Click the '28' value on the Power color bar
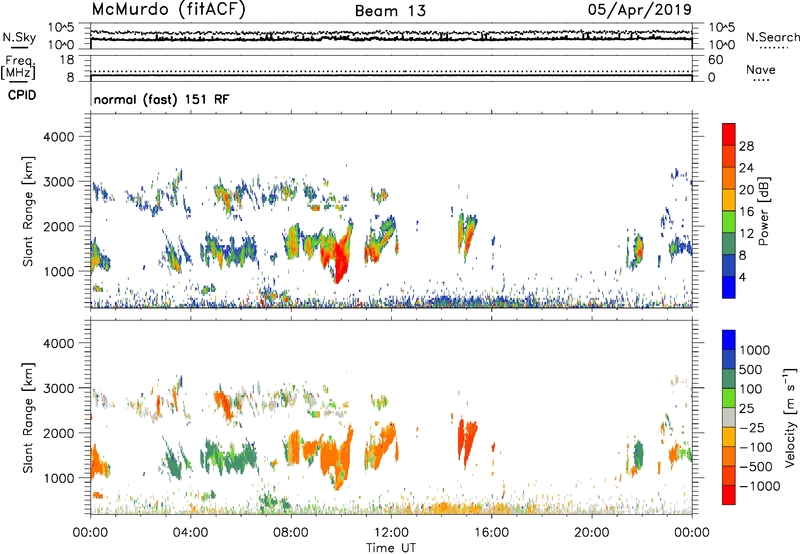The height and width of the screenshot is (554, 800). tap(746, 146)
